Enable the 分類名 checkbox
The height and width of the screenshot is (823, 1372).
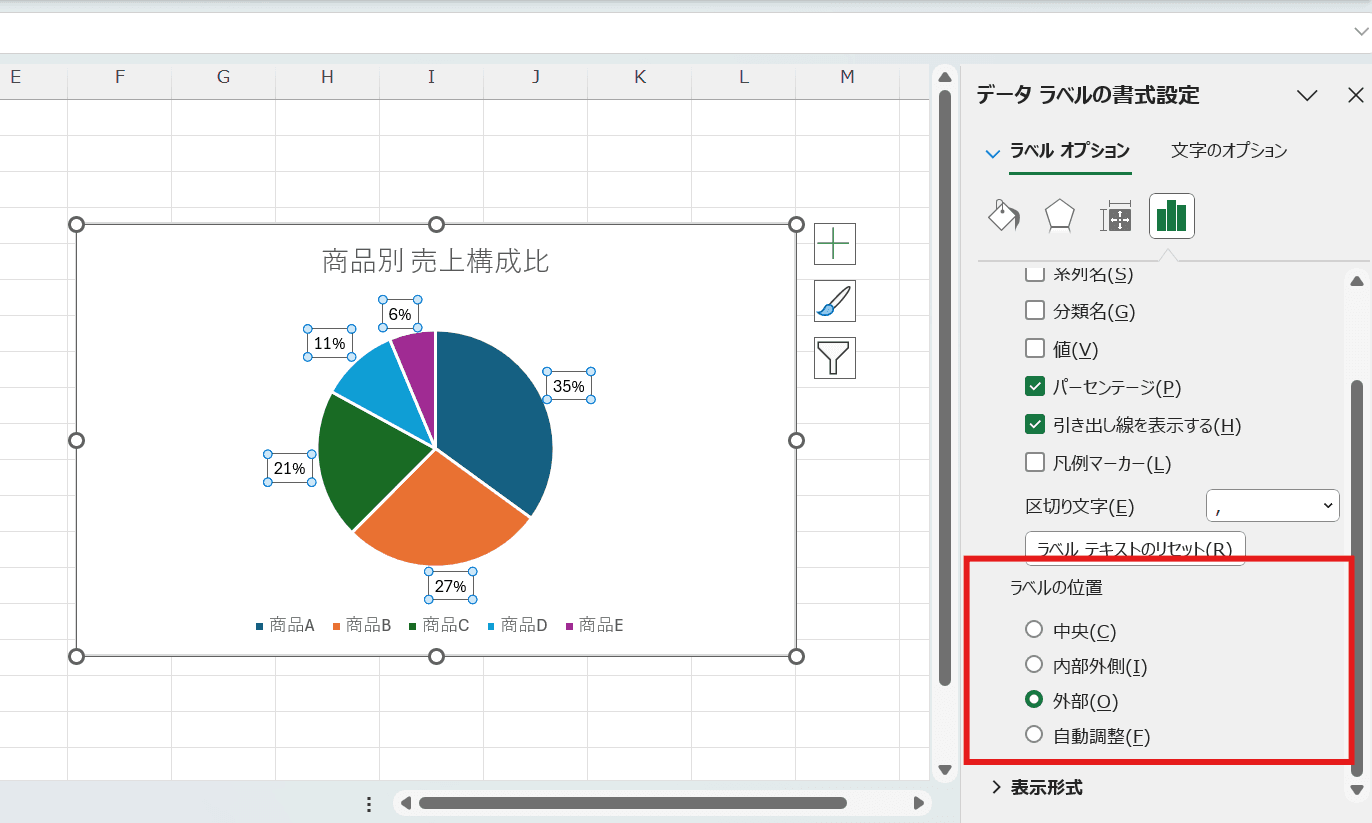(x=1035, y=311)
